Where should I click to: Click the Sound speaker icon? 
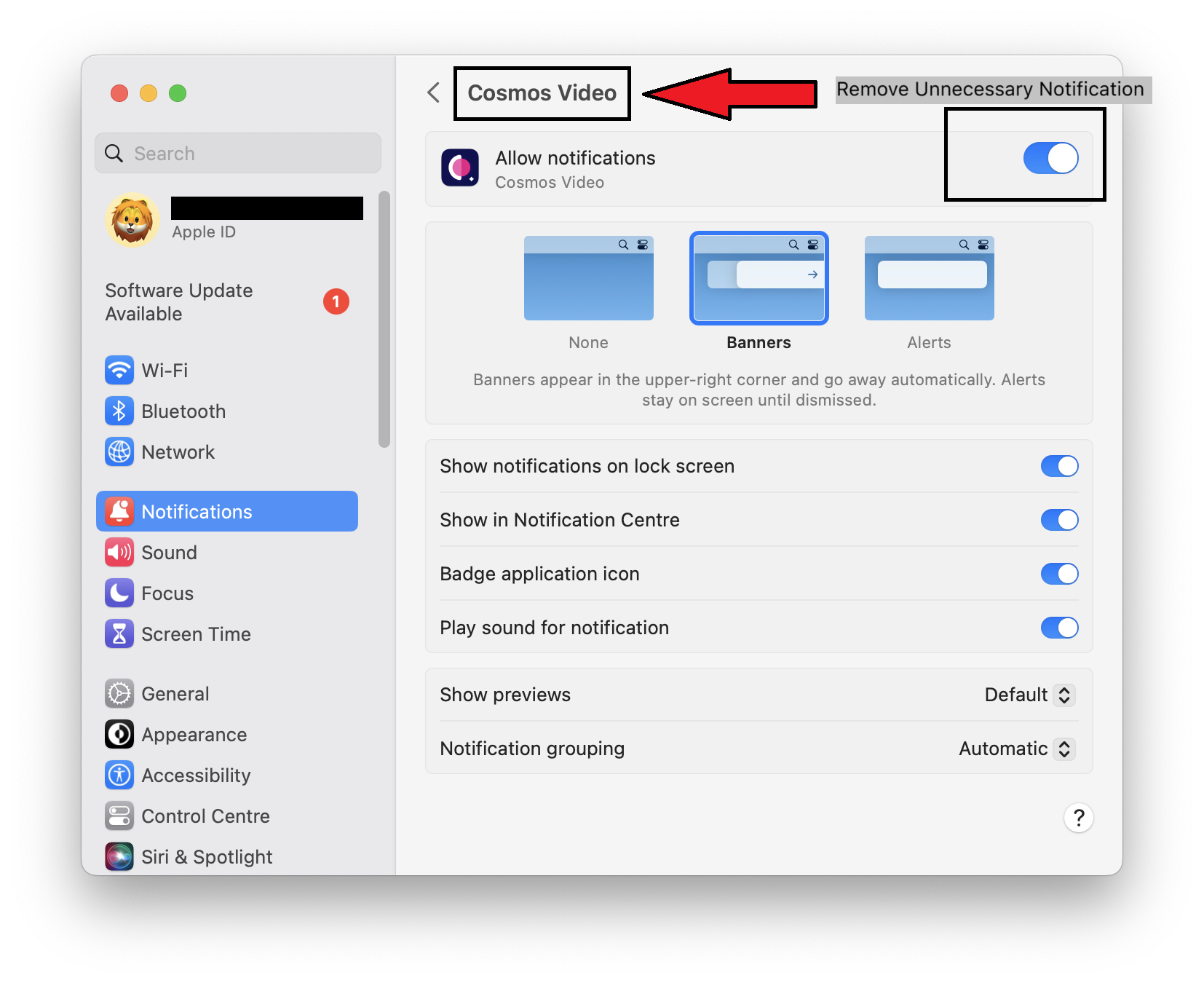[x=119, y=552]
